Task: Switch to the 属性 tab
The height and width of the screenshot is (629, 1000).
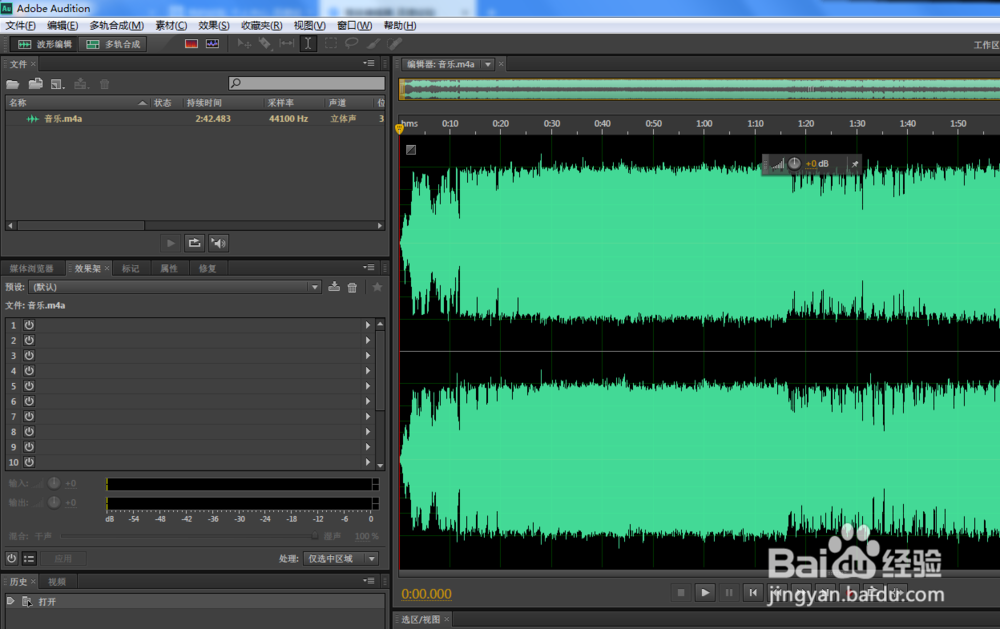Action: [x=169, y=269]
